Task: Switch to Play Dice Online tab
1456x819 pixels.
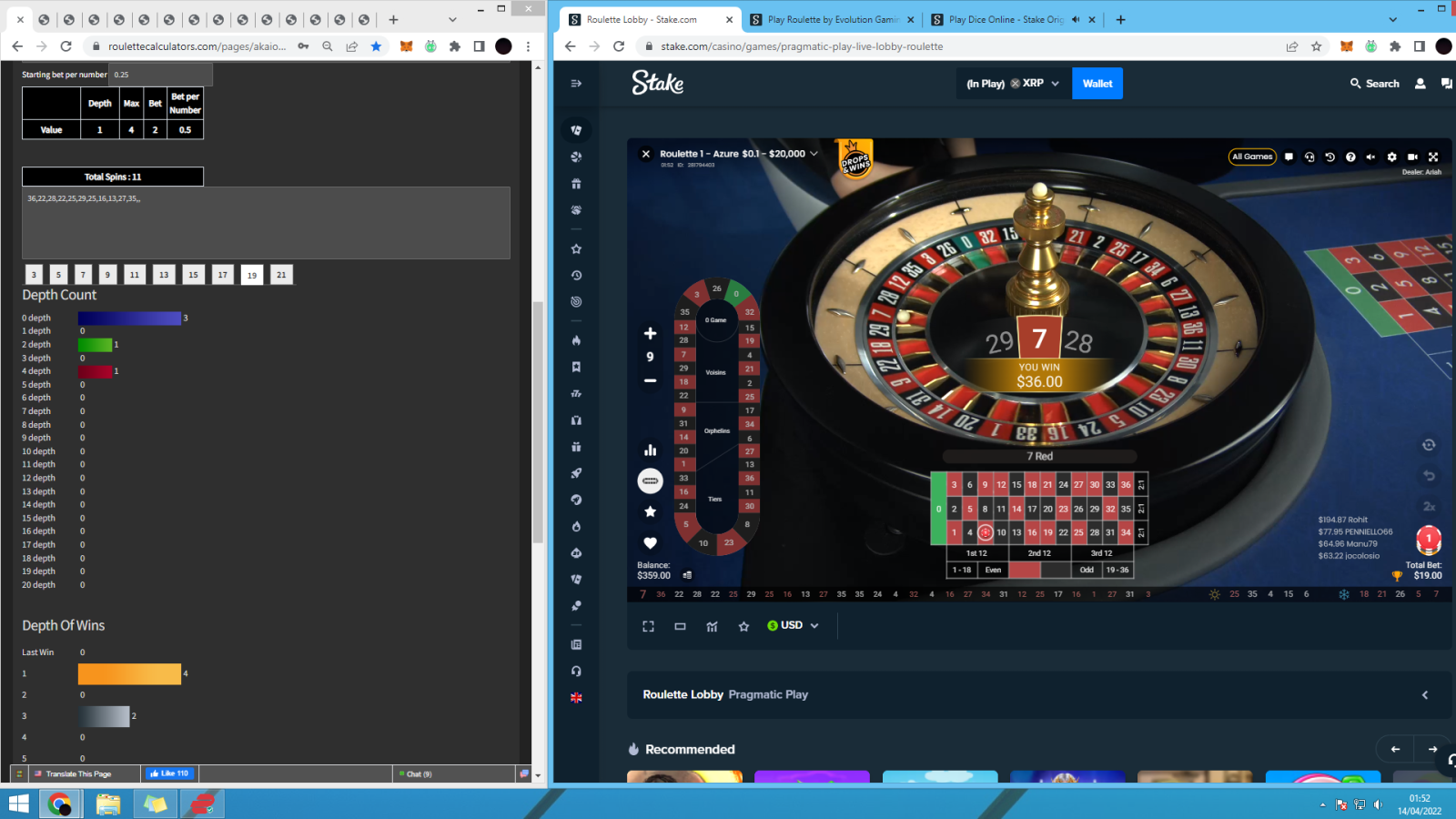Action: pyautogui.click(x=1013, y=19)
